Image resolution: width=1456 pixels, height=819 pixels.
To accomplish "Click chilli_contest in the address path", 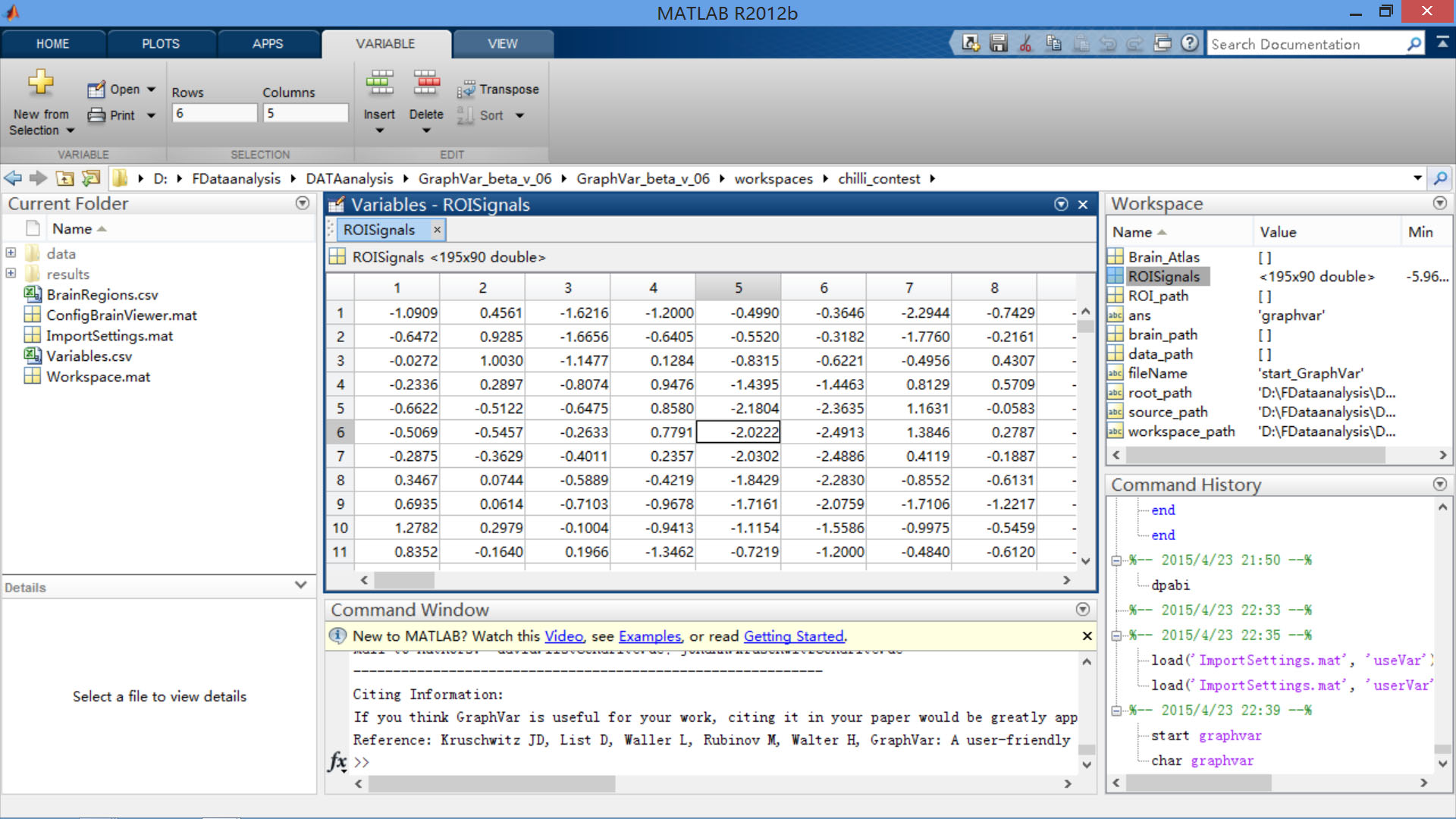I will 879,178.
